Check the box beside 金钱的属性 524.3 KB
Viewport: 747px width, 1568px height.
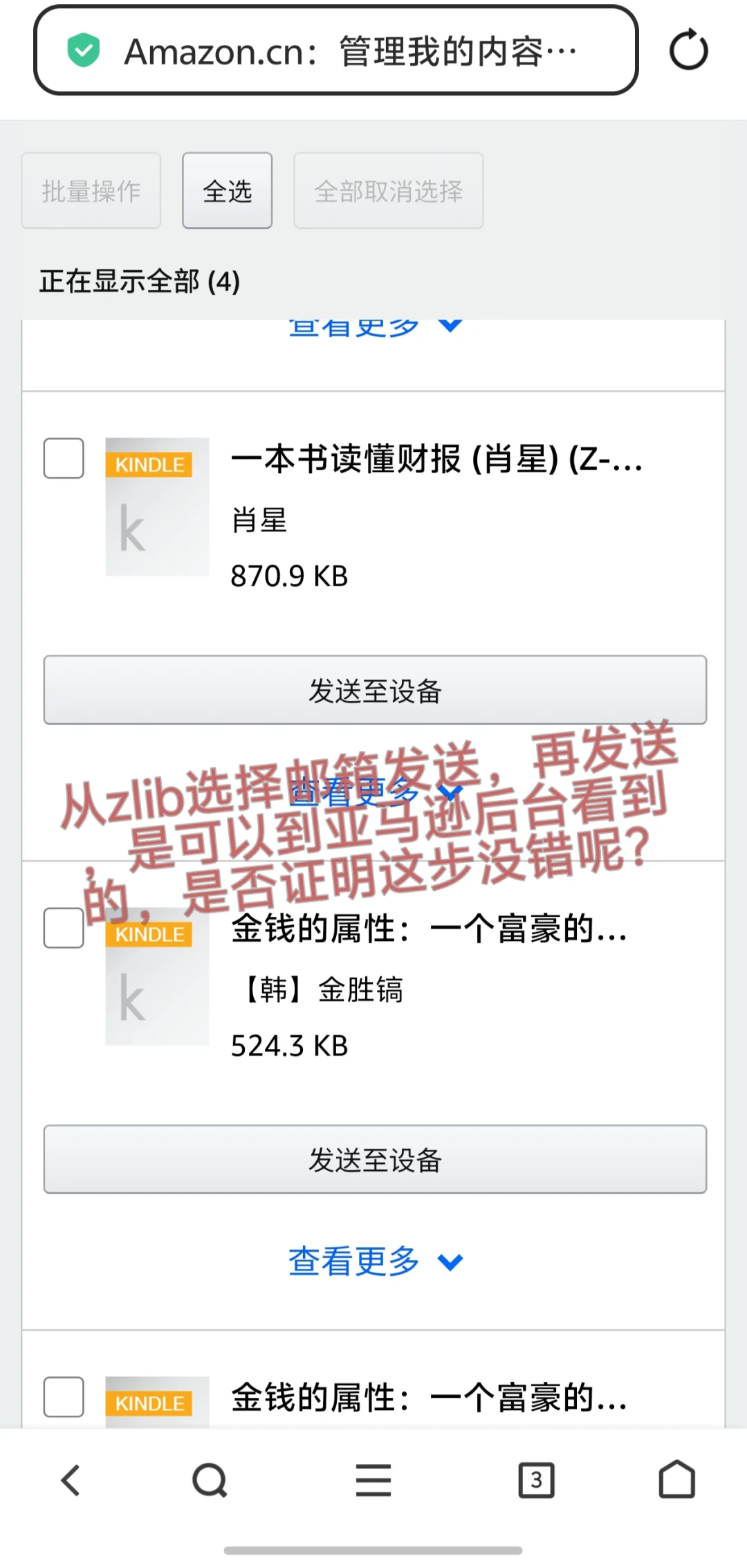click(64, 927)
